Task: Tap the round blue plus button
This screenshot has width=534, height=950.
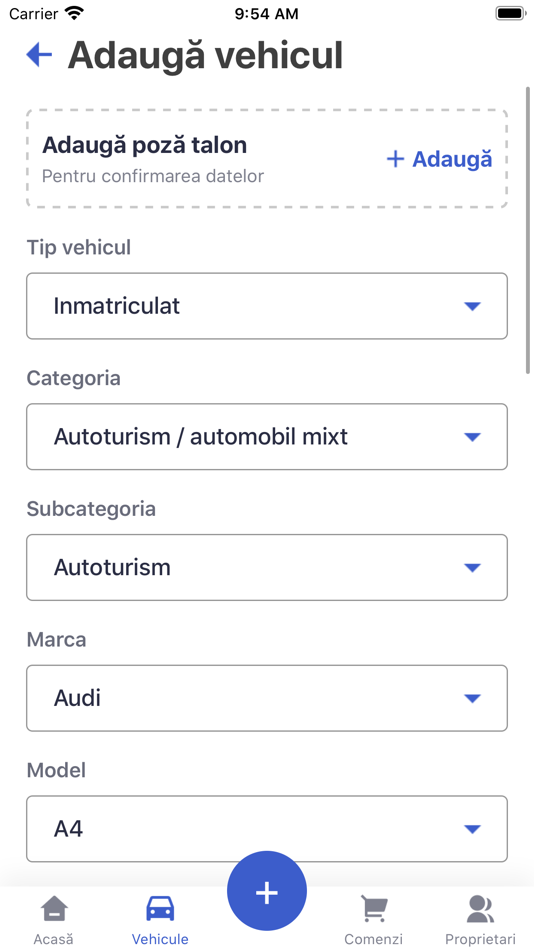Action: coord(267,891)
